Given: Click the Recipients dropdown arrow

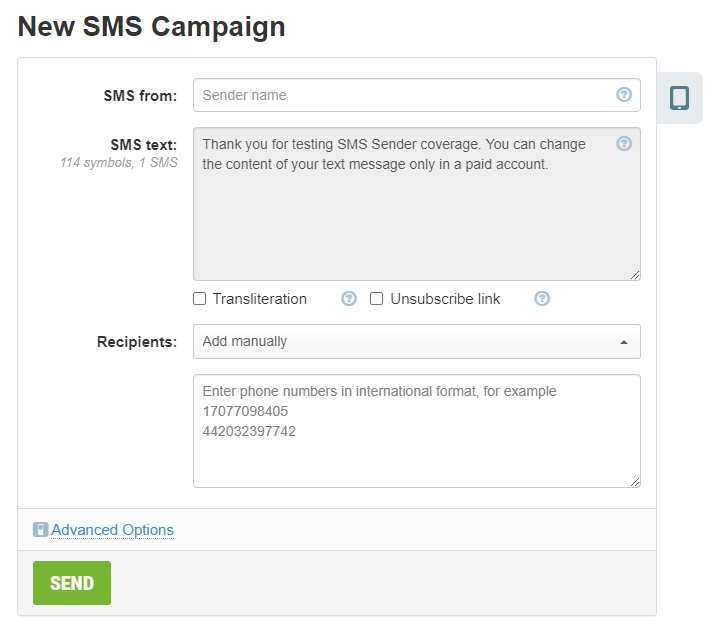Looking at the screenshot, I should pos(624,342).
